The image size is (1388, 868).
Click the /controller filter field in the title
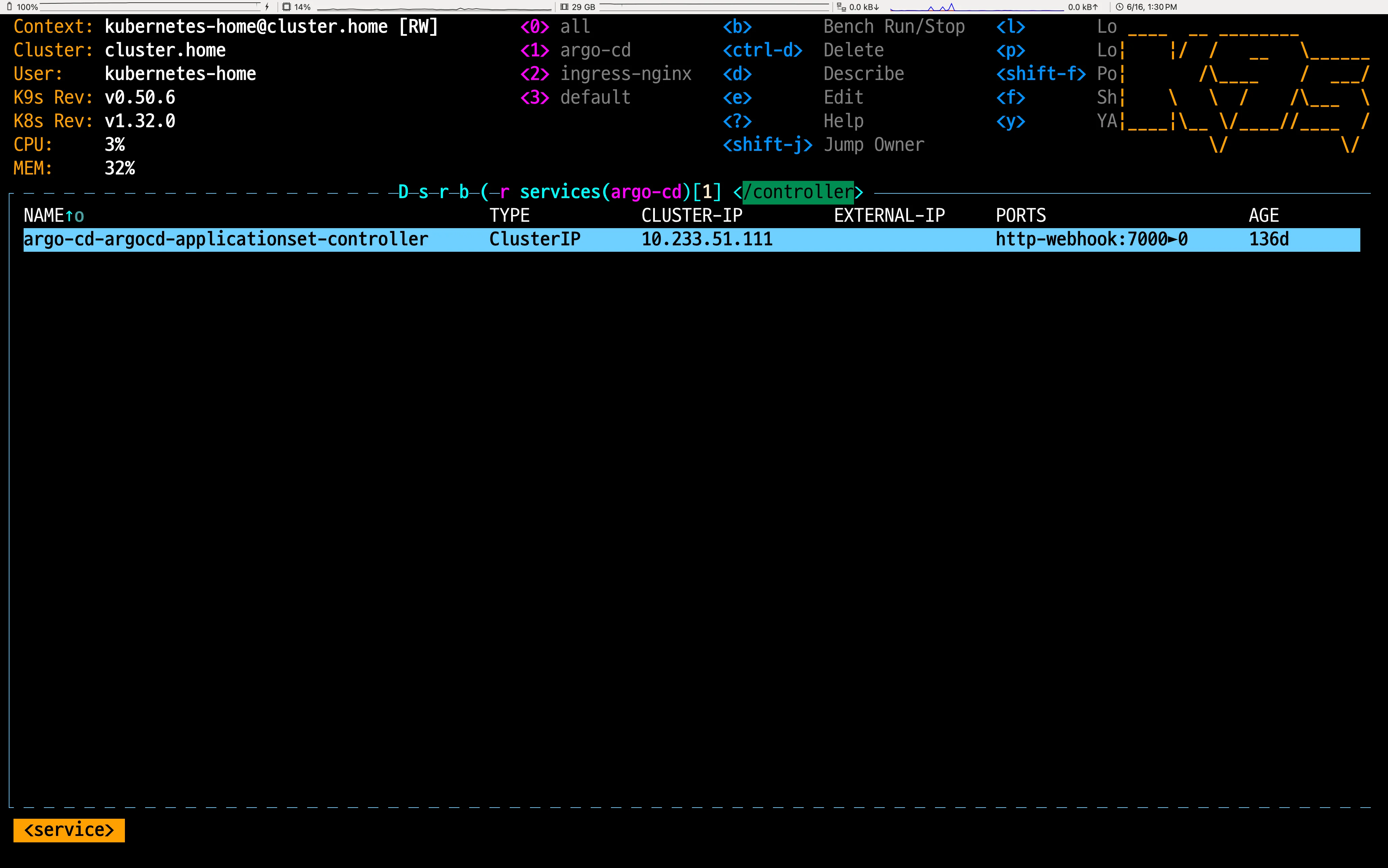coord(798,192)
